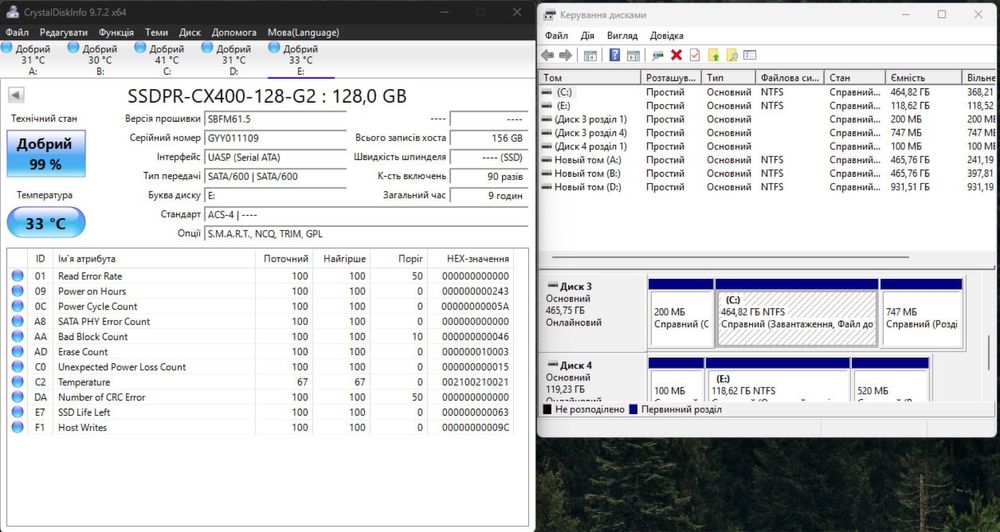Click status orb of Read Error Rate row
This screenshot has width=1000, height=532.
(x=17, y=276)
